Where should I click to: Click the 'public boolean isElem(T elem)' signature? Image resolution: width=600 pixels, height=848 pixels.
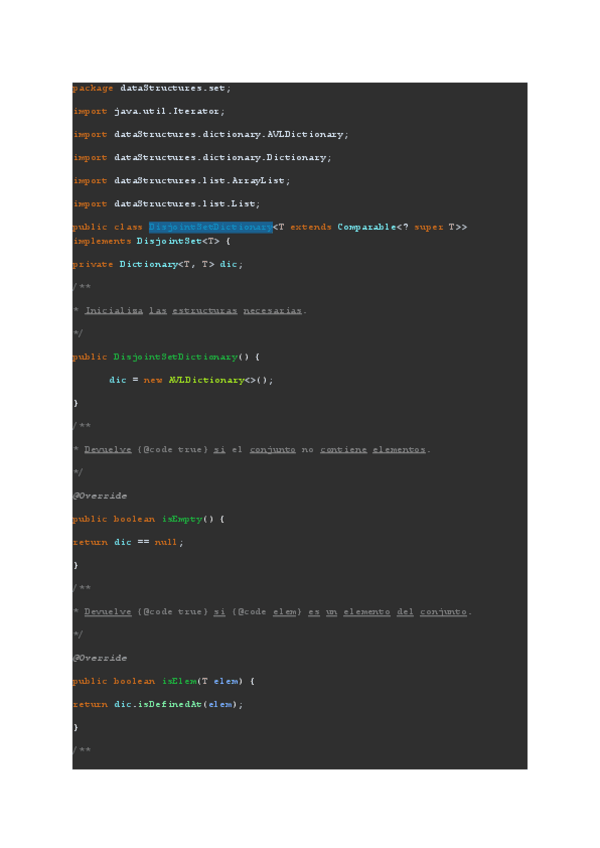click(x=163, y=681)
